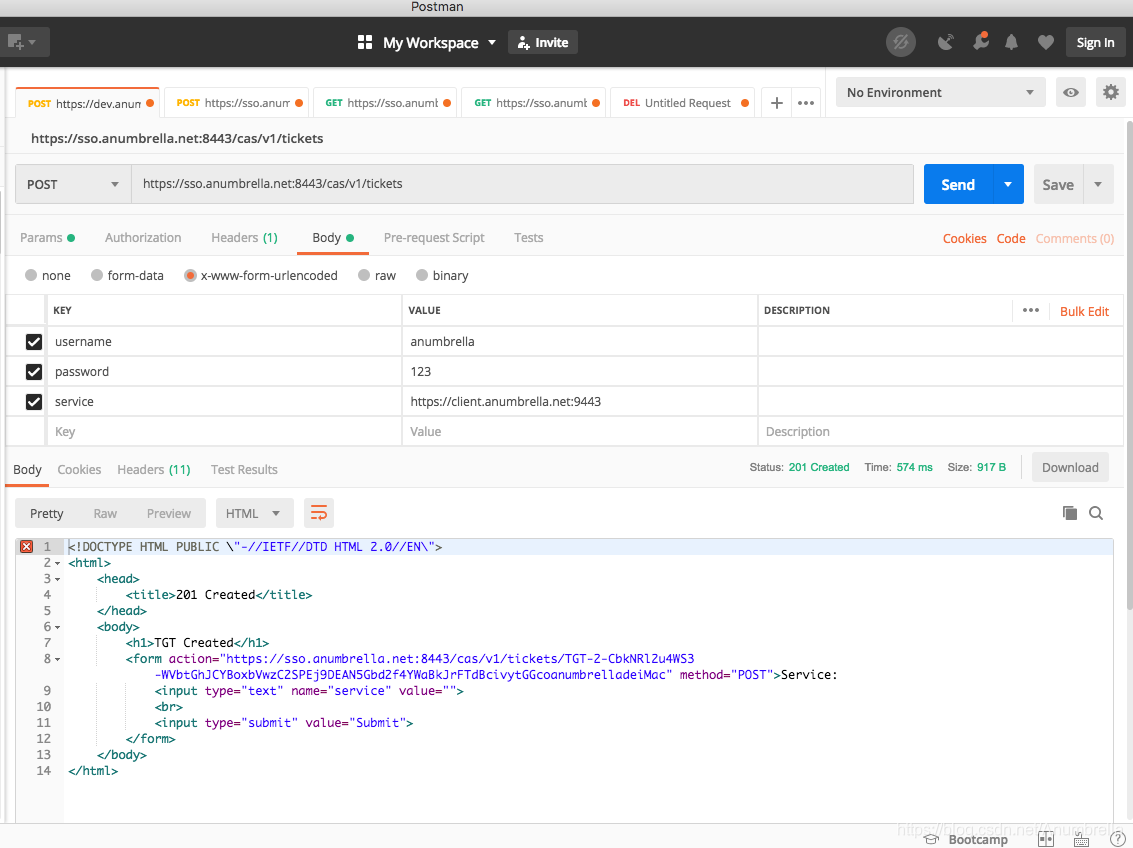
Task: Open the satellite capture requests icon
Action: pyautogui.click(x=945, y=42)
